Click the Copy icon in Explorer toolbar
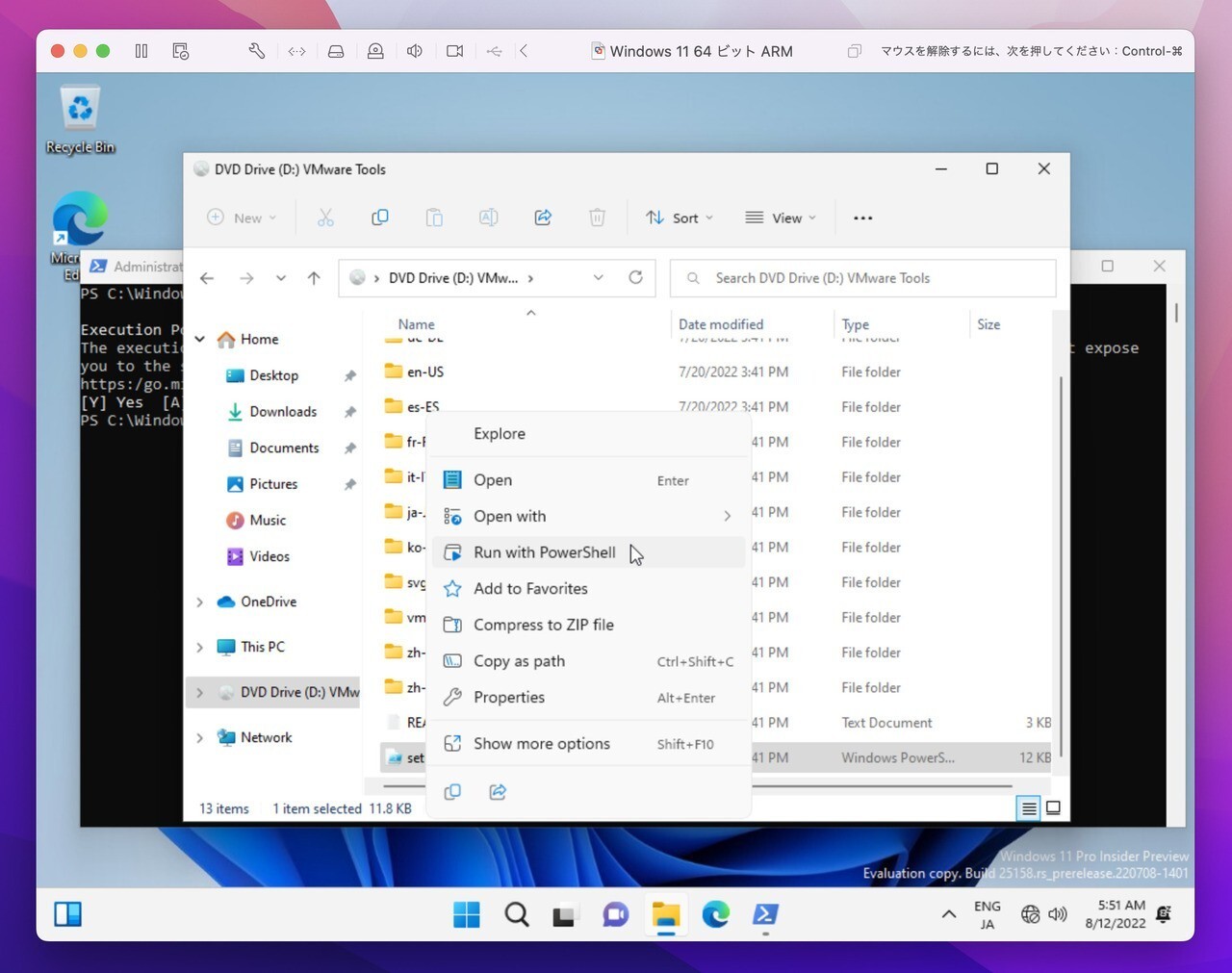Image resolution: width=1232 pixels, height=973 pixels. [380, 218]
